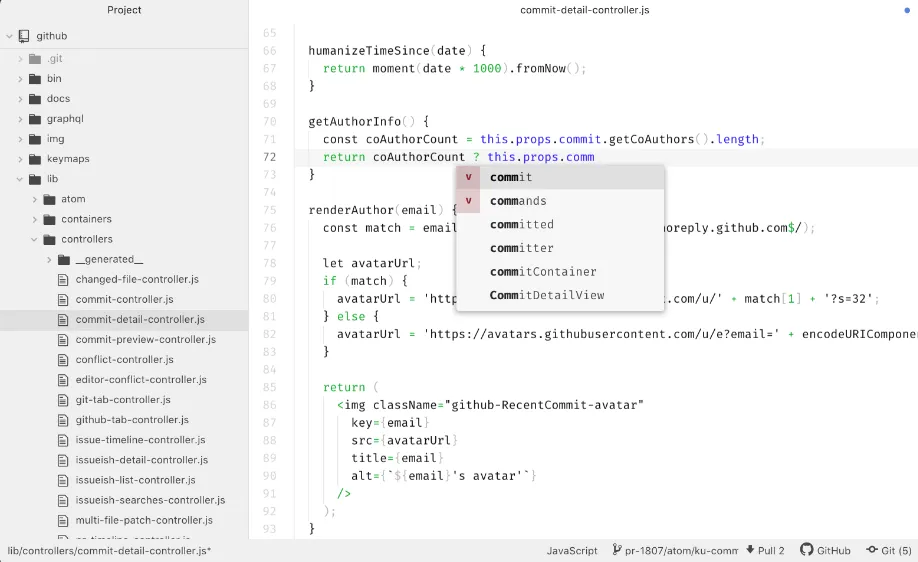Switch to the commit-detail-controller.js tab

pos(584,10)
